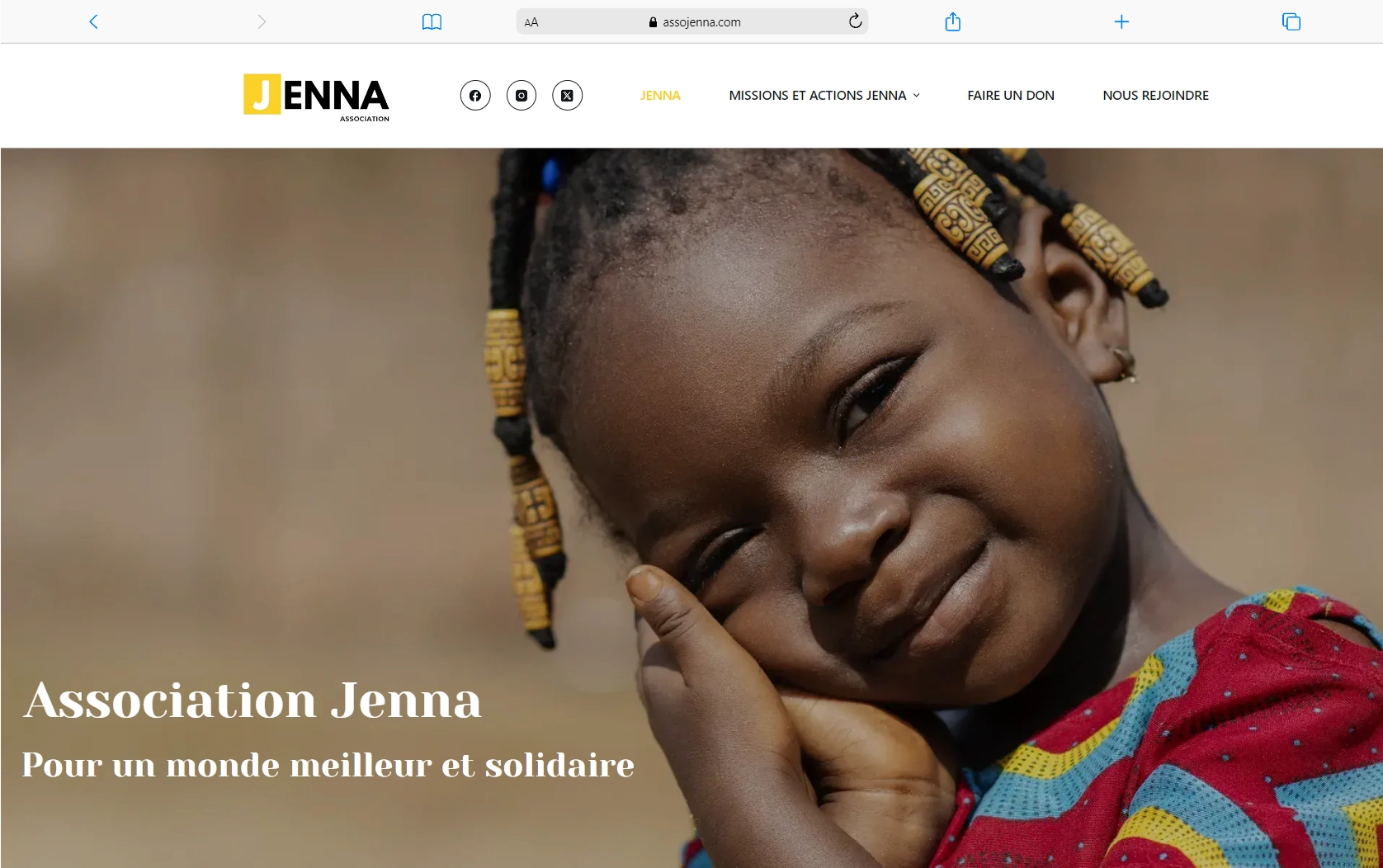This screenshot has width=1383, height=868.
Task: Click the lock icon in address bar
Action: pos(653,22)
